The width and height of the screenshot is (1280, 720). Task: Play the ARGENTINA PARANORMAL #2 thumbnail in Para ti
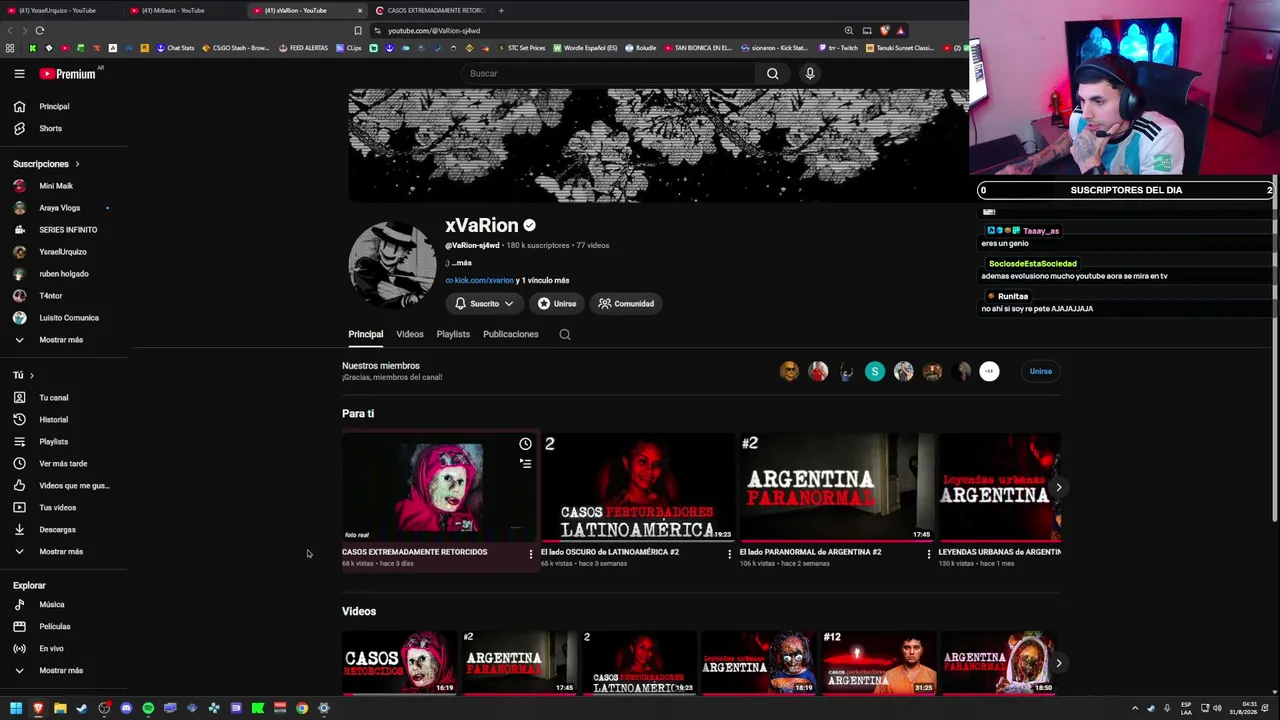click(x=837, y=487)
